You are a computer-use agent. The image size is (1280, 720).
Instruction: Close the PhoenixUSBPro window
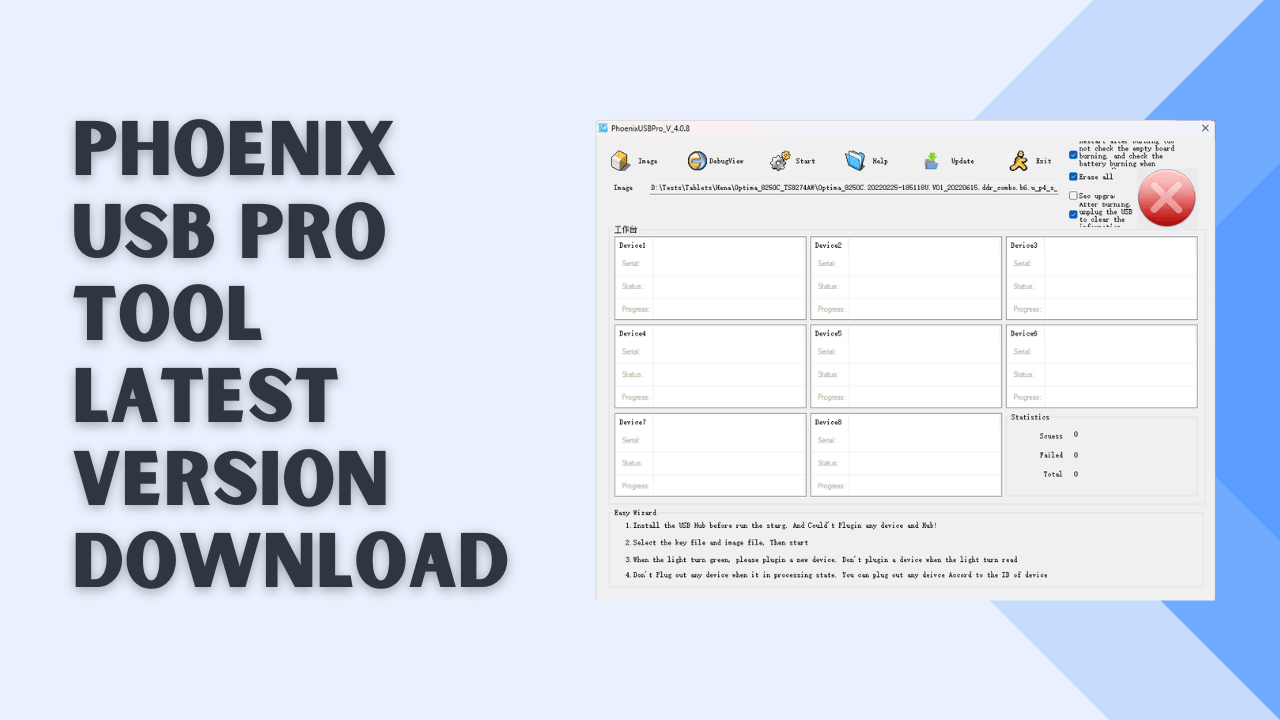[1205, 128]
